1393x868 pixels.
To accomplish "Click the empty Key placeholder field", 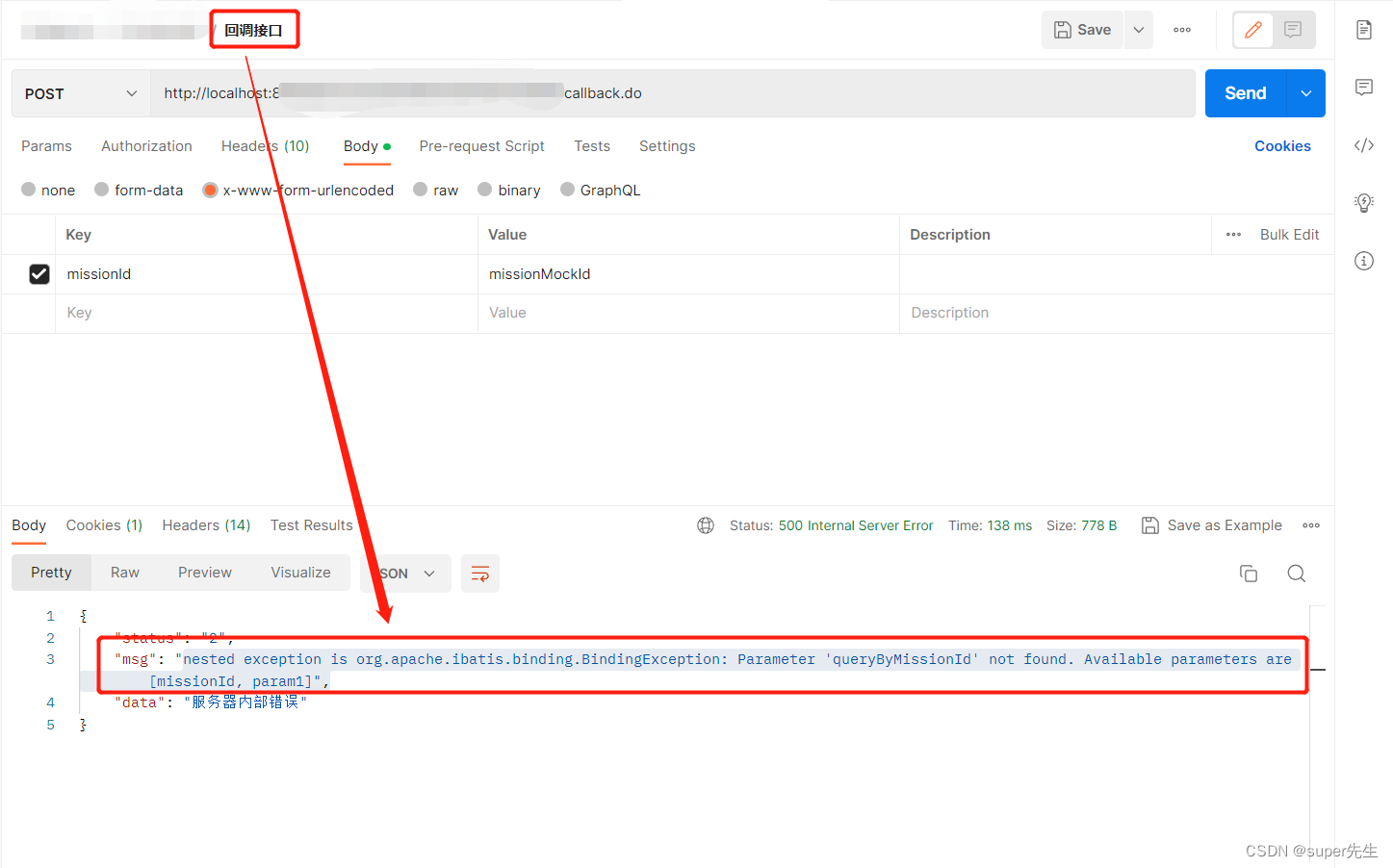I will [x=267, y=313].
